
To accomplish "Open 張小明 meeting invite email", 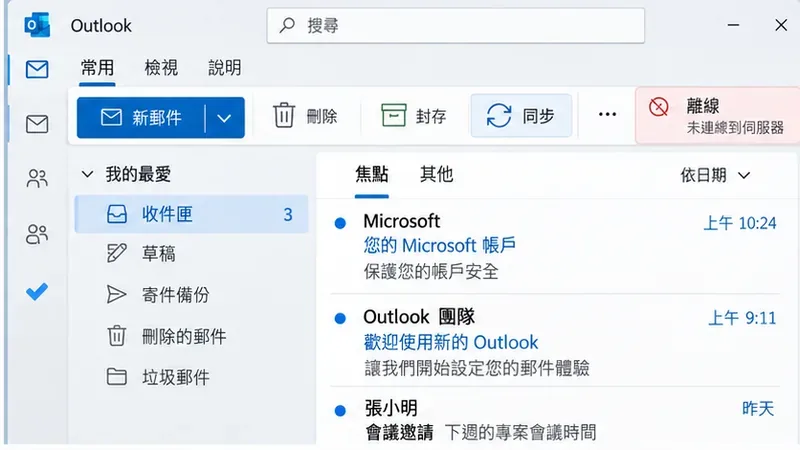I will coord(555,420).
